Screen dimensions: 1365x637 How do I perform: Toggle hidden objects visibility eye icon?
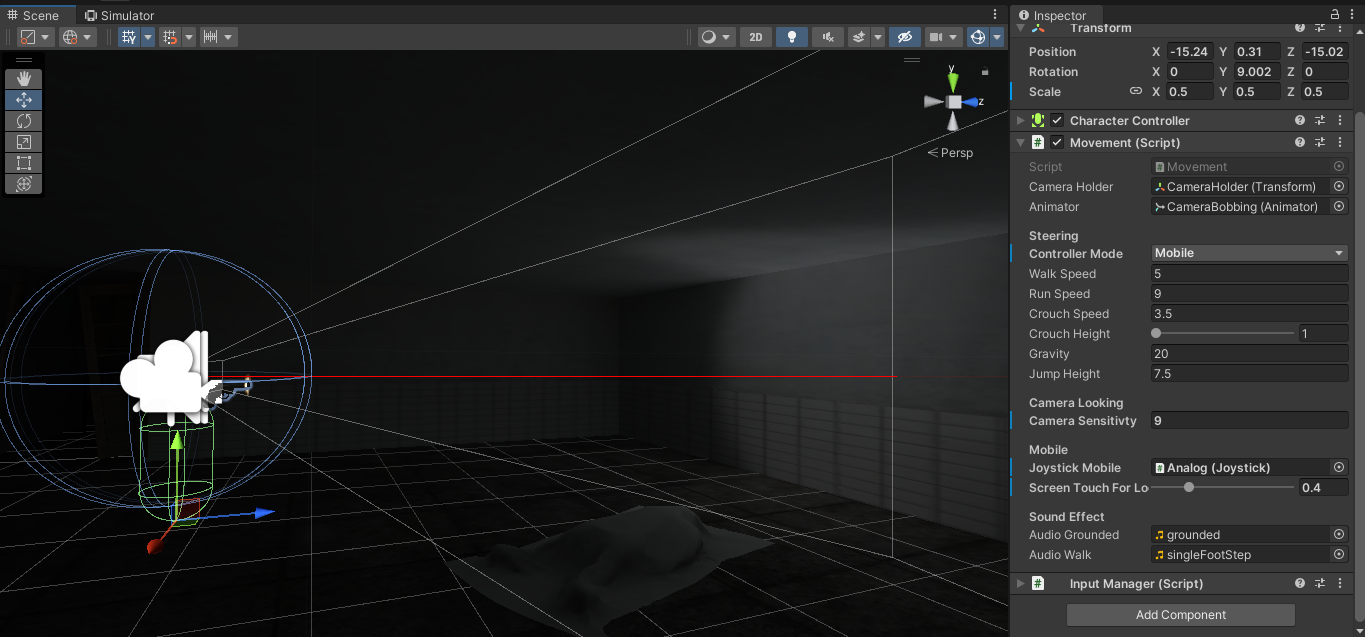point(904,37)
